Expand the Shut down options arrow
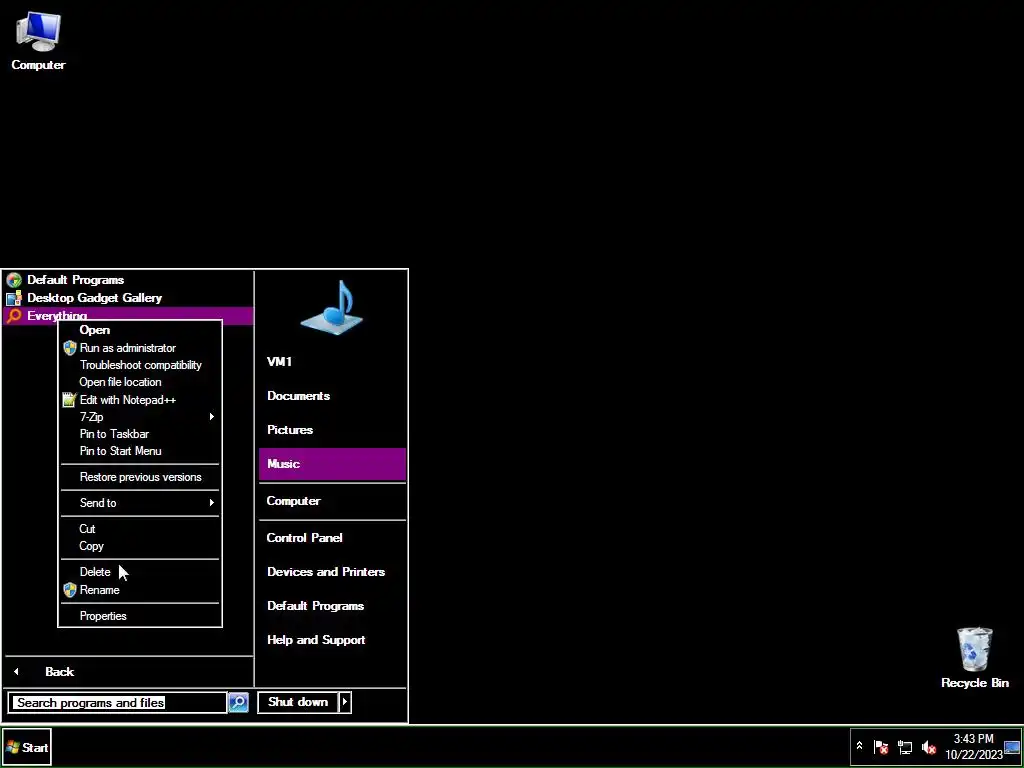The height and width of the screenshot is (768, 1024). (345, 702)
